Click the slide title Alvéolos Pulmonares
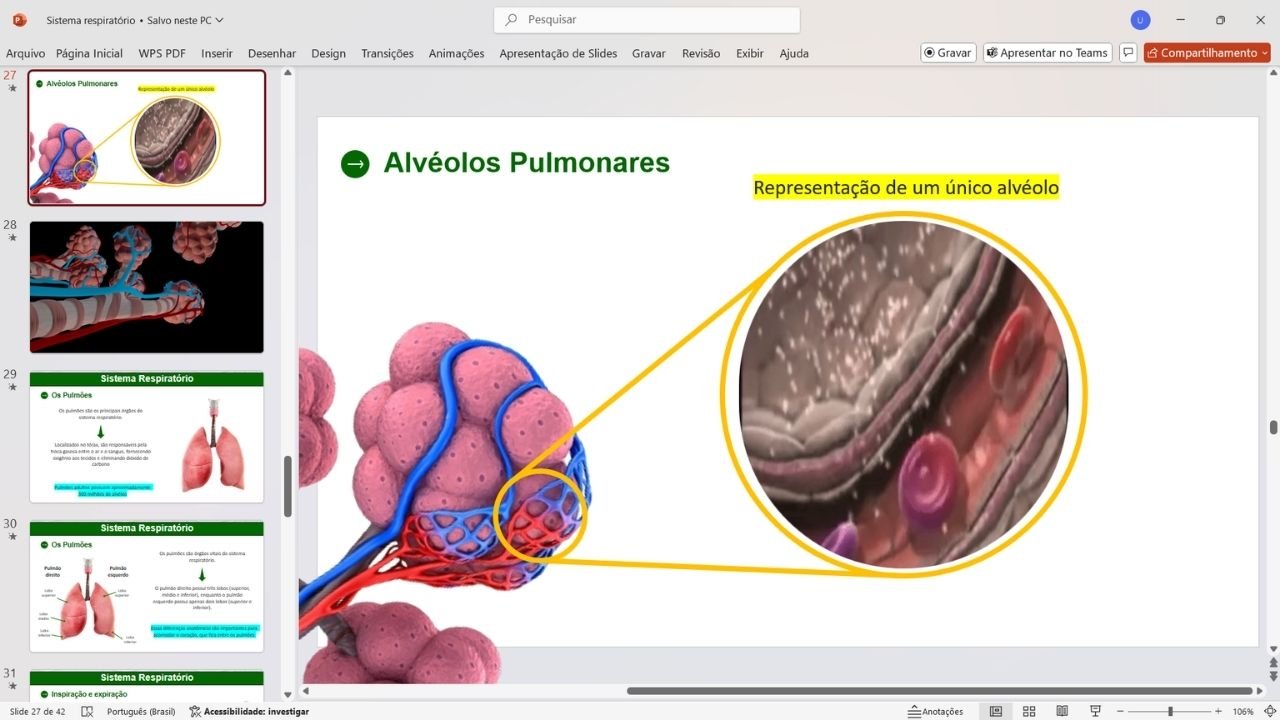Screen dimensions: 1280x720 (526, 163)
